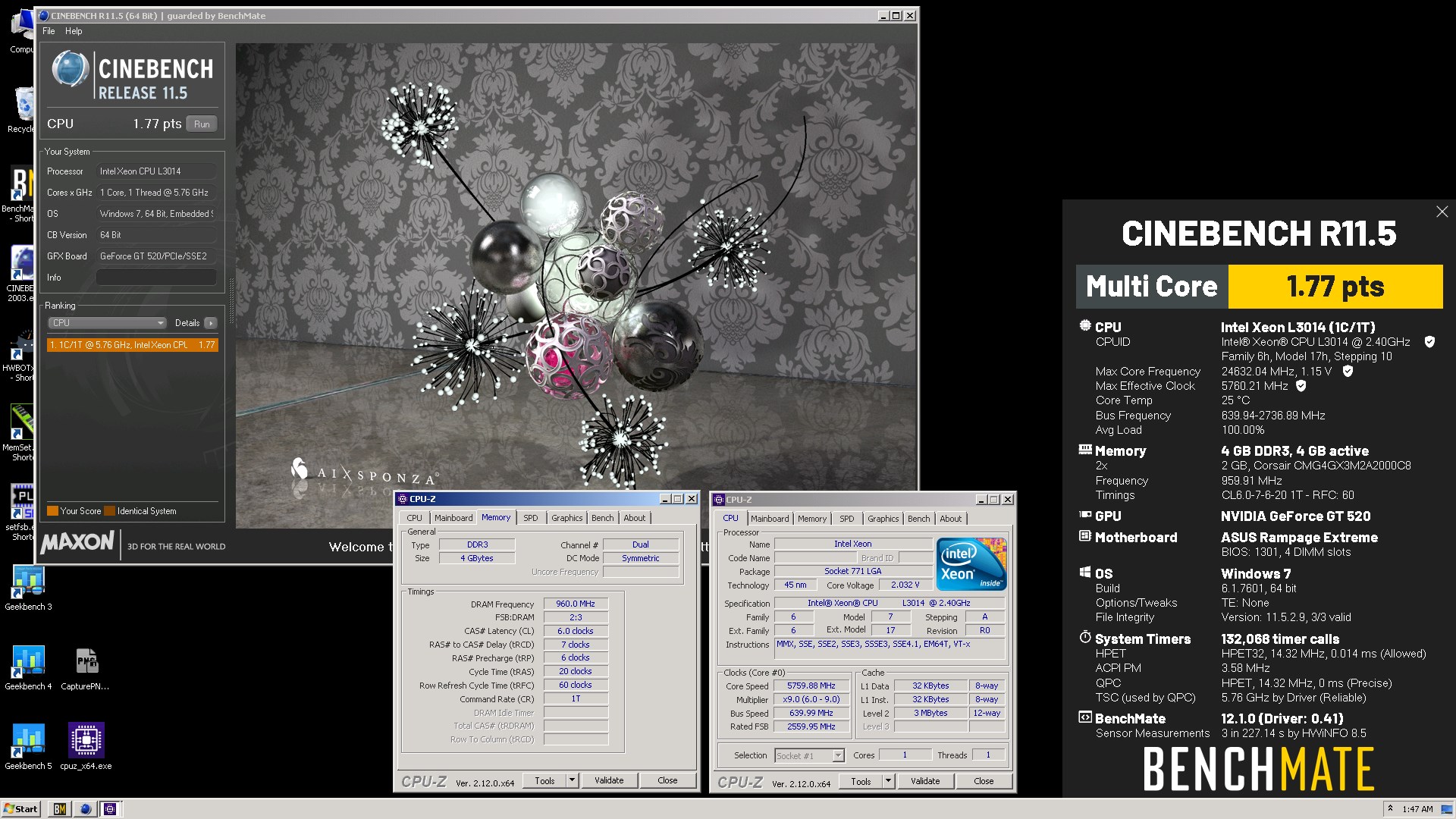The image size is (1456, 819).
Task: Click the taskbar clock showing 1:47 AM
Action: coord(1417,809)
